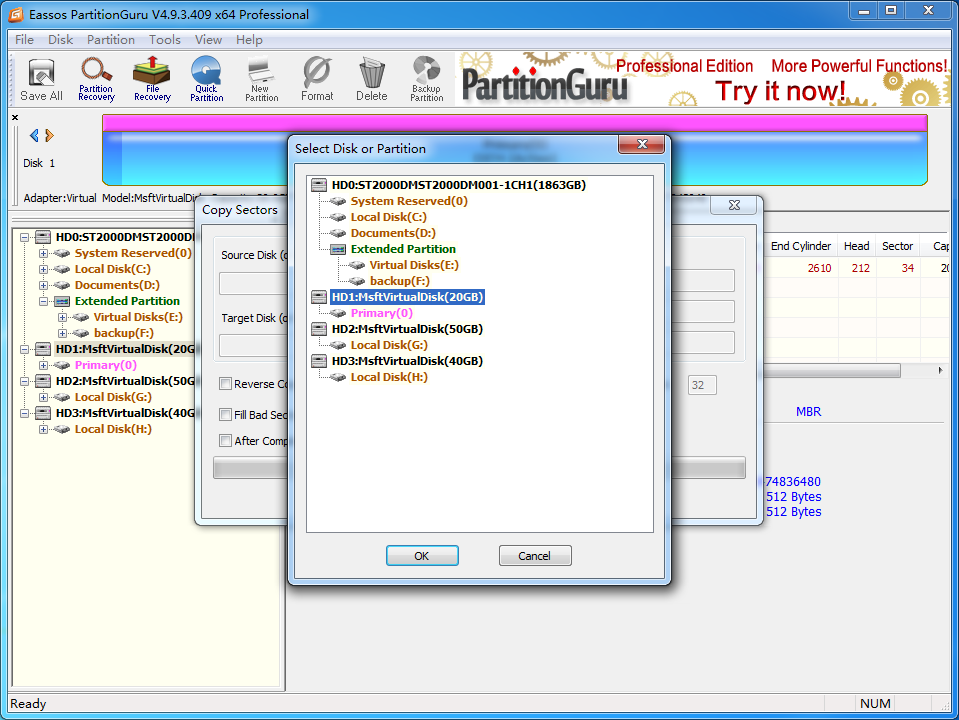Click the HD1 disk icon in the dialog tree

click(319, 297)
